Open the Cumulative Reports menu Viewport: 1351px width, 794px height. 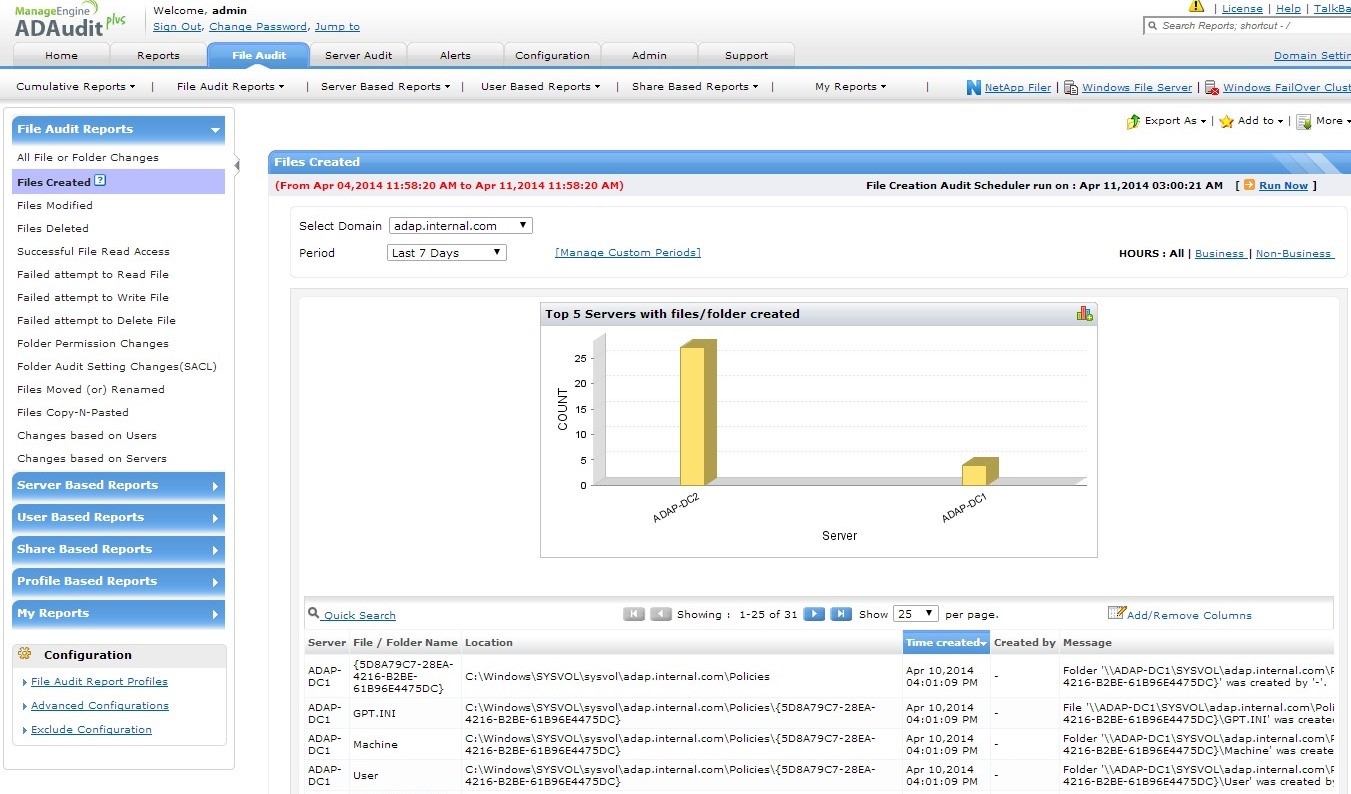76,87
